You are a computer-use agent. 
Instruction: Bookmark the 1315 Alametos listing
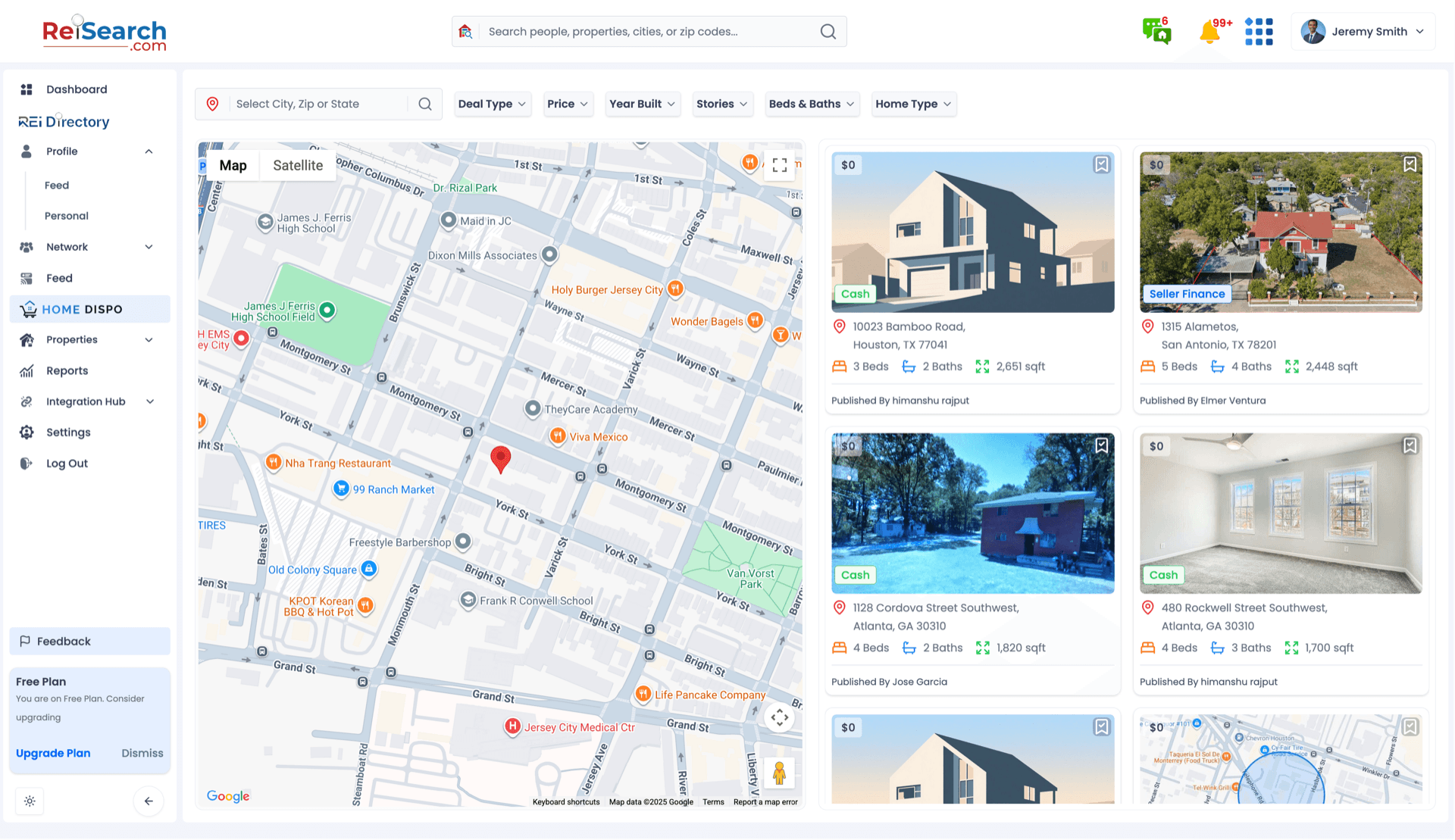tap(1410, 164)
